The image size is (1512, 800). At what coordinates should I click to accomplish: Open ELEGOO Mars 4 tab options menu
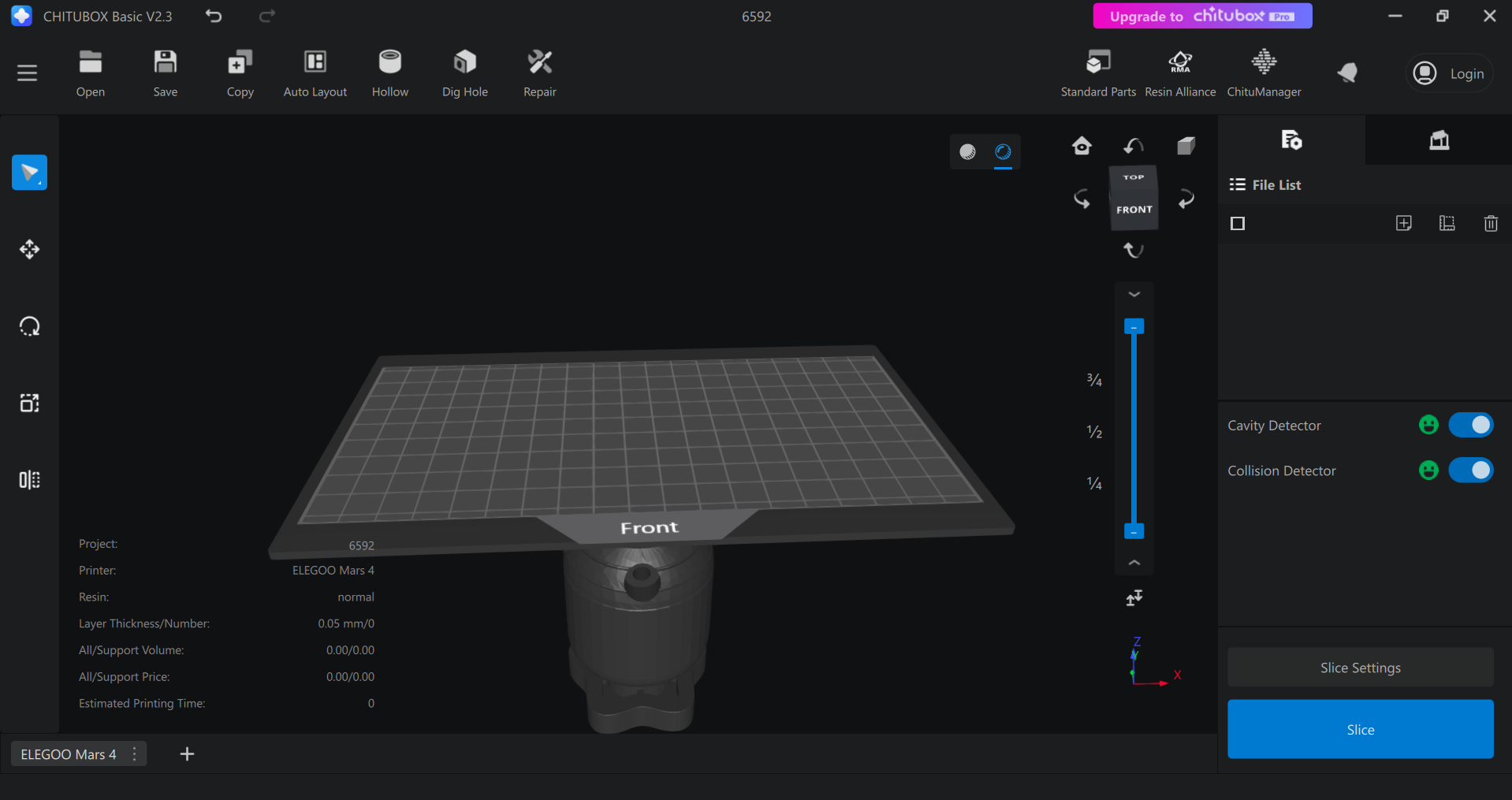[135, 754]
